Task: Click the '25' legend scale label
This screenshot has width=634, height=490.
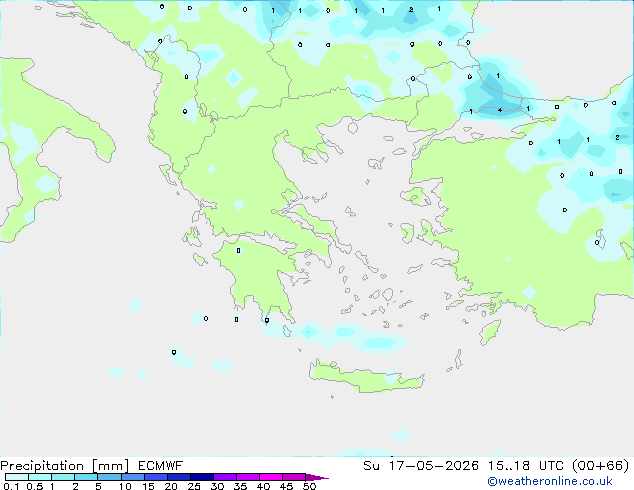Action: (x=194, y=486)
